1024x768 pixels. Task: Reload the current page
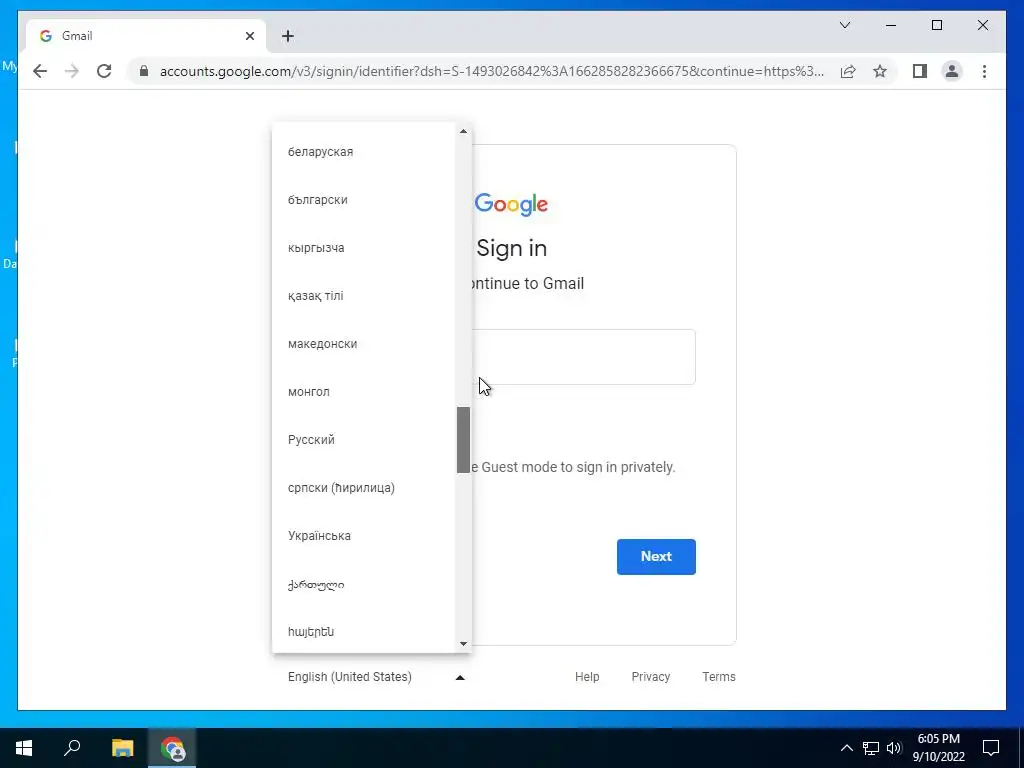(104, 71)
